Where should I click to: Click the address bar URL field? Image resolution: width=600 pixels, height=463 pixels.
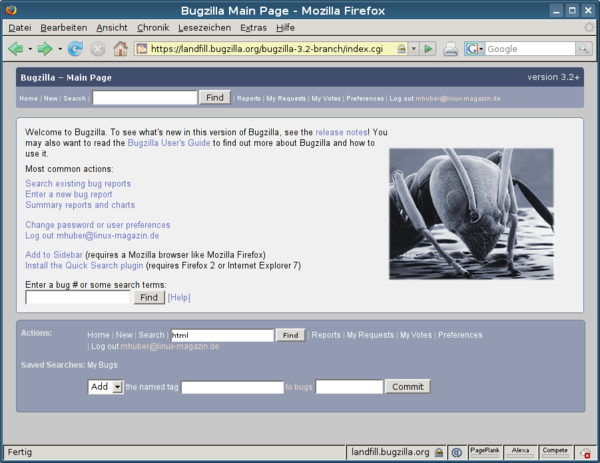[267, 49]
